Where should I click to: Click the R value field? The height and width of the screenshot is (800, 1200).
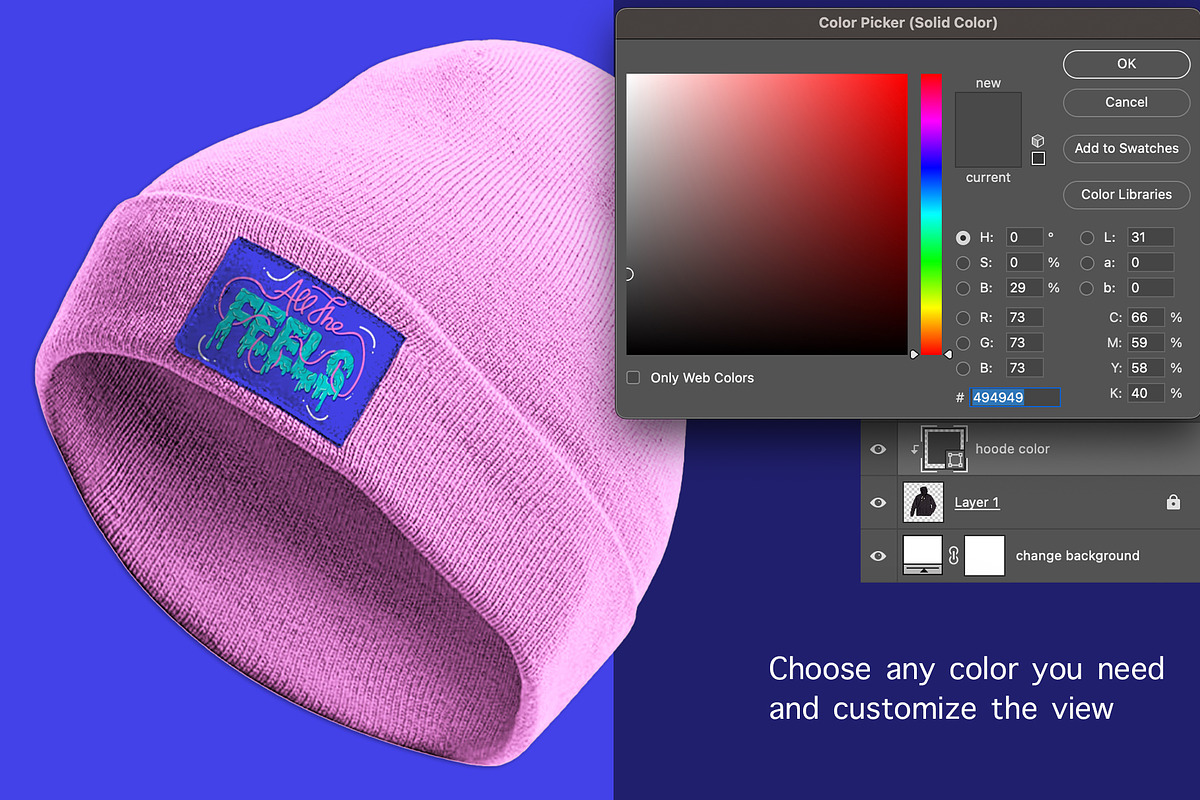point(1024,318)
